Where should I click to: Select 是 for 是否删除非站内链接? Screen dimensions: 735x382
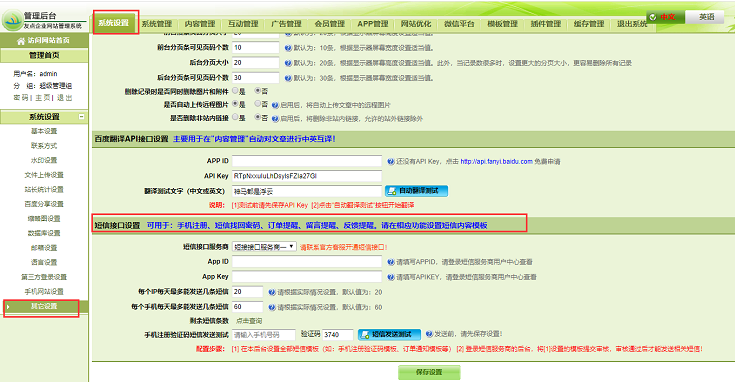click(x=235, y=117)
